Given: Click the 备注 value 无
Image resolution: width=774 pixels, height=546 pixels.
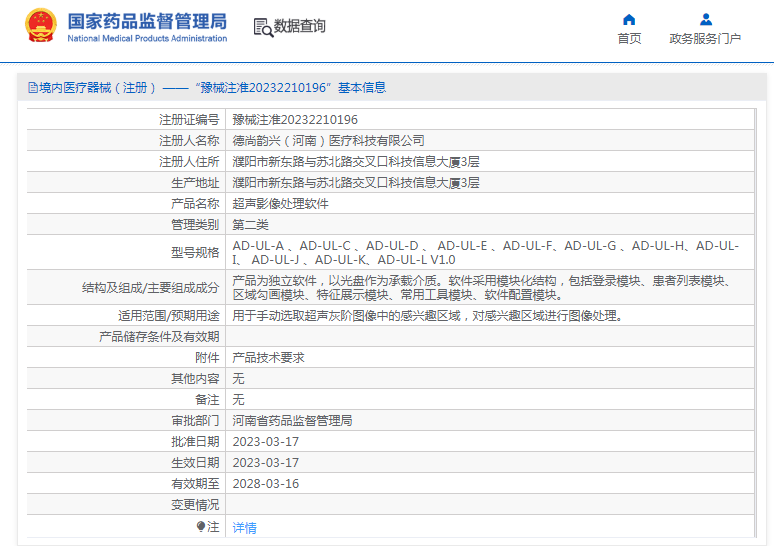Looking at the screenshot, I should (238, 400).
